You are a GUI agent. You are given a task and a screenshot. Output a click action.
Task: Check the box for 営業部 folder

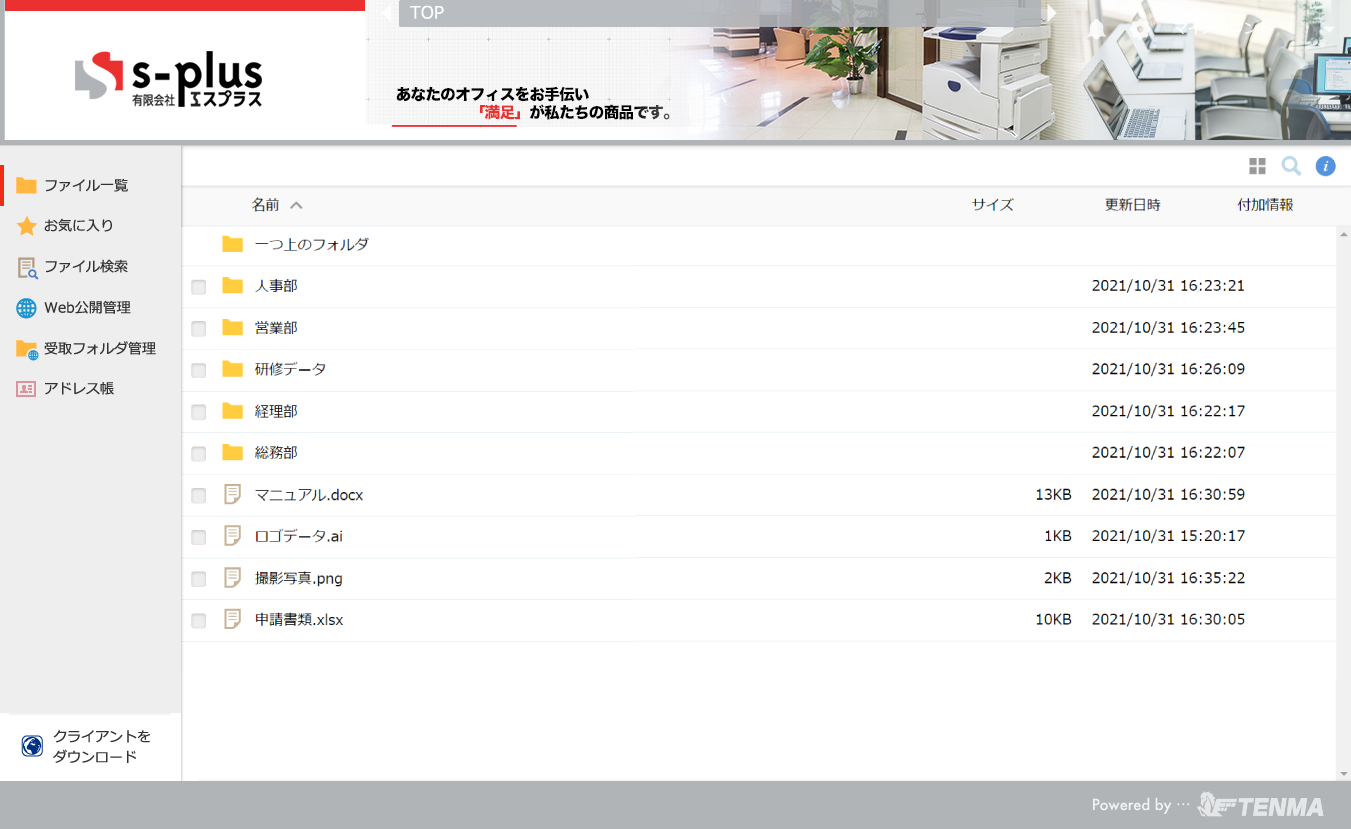(199, 329)
